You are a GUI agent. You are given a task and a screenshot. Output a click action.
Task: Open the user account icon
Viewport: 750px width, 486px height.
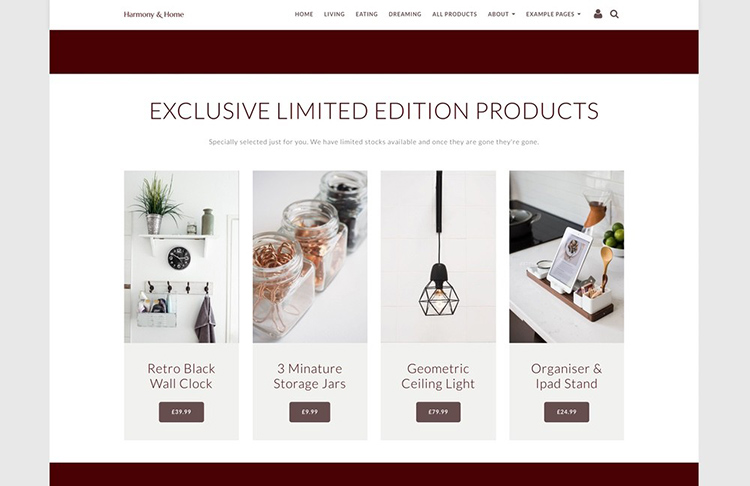tap(597, 14)
